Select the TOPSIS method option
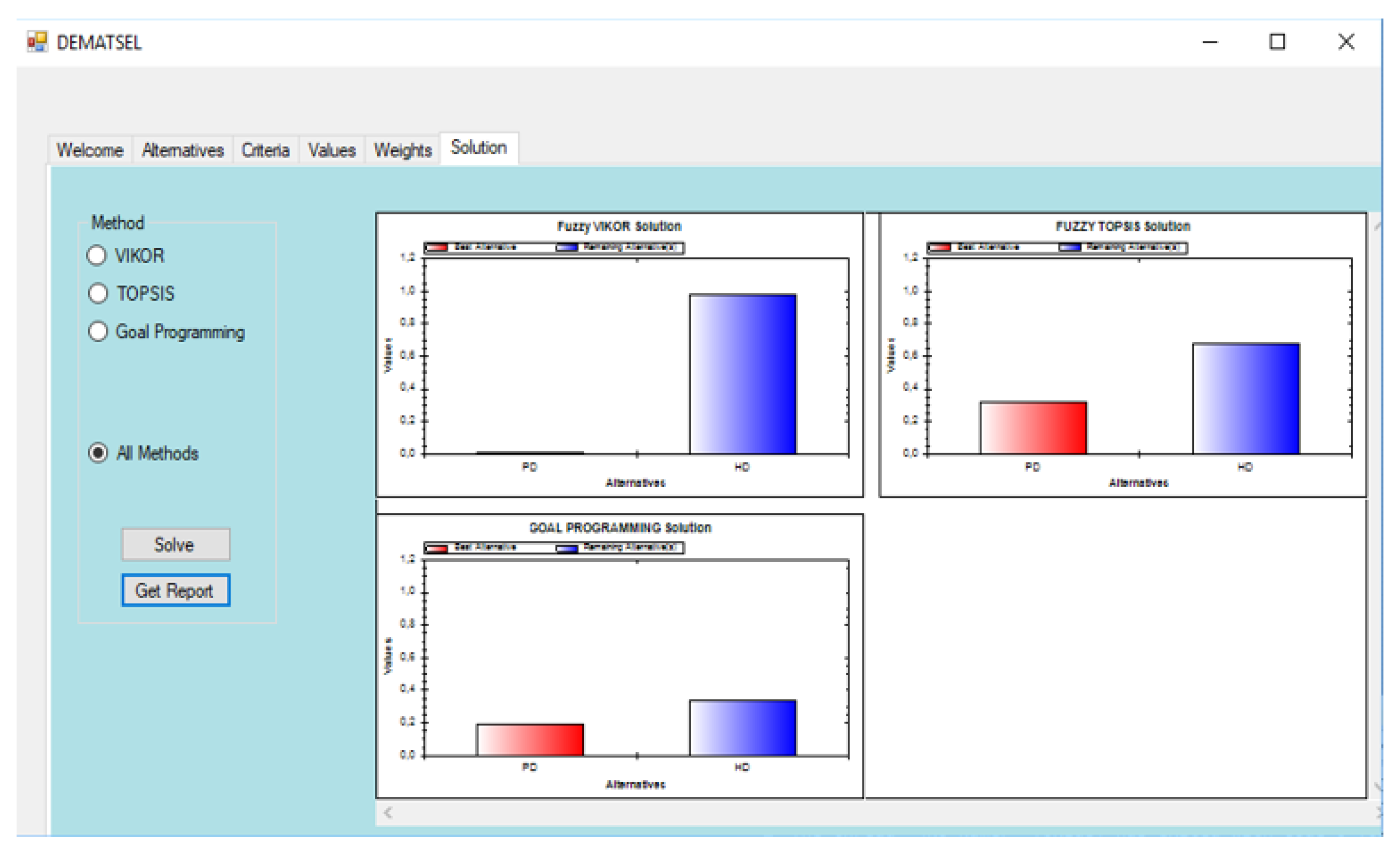The image size is (1400, 856). click(x=98, y=294)
